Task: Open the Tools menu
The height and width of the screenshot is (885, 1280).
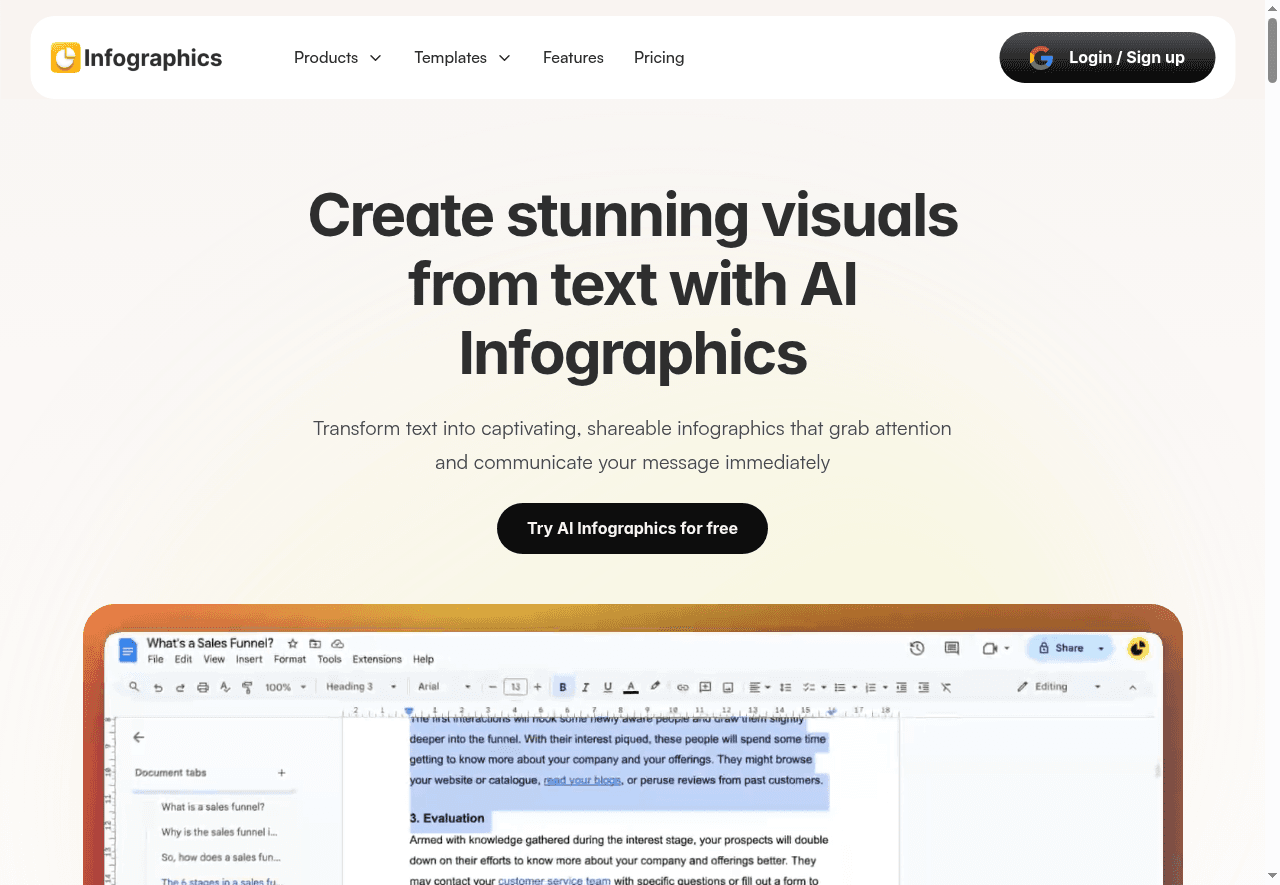Action: (x=329, y=659)
